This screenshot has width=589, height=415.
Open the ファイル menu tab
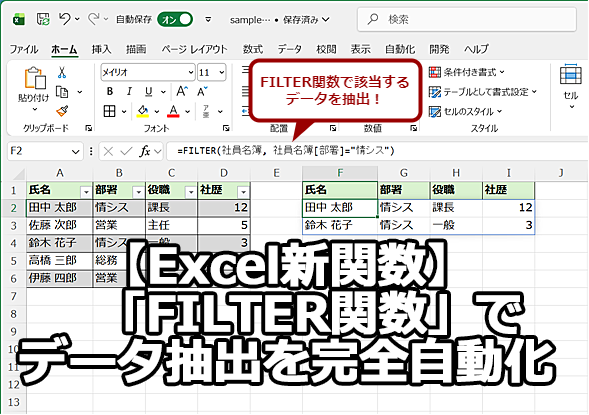pyautogui.click(x=24, y=49)
